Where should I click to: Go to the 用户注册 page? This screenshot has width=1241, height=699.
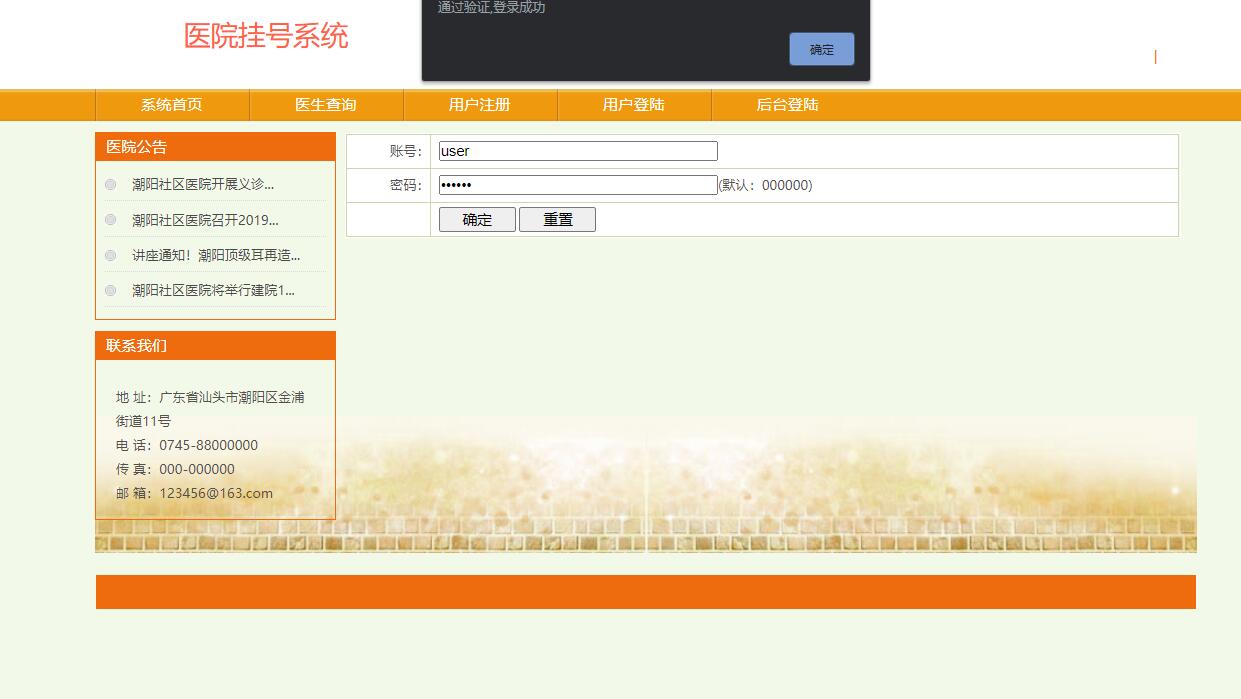coord(478,104)
